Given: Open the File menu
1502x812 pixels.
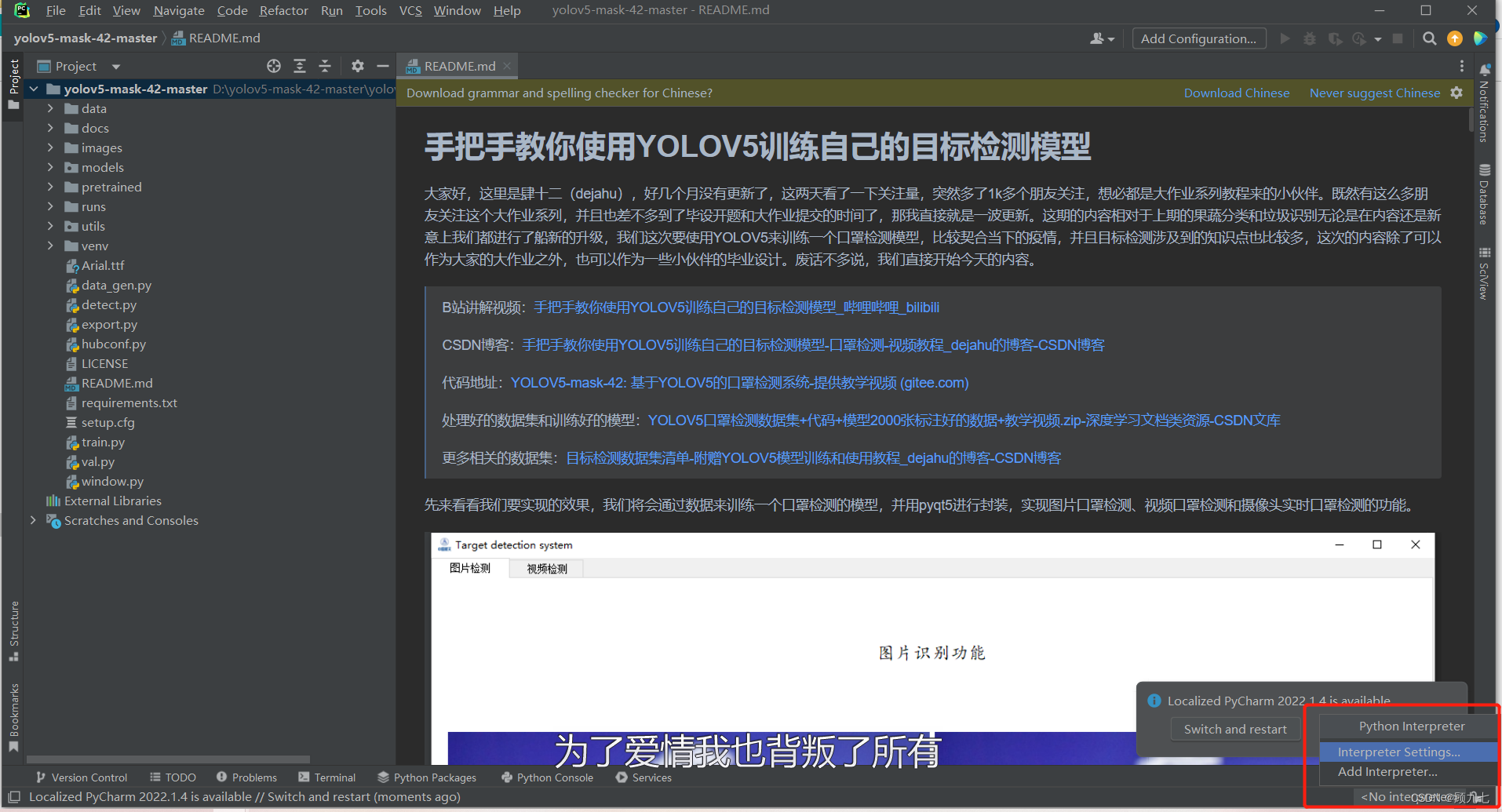Looking at the screenshot, I should point(56,10).
